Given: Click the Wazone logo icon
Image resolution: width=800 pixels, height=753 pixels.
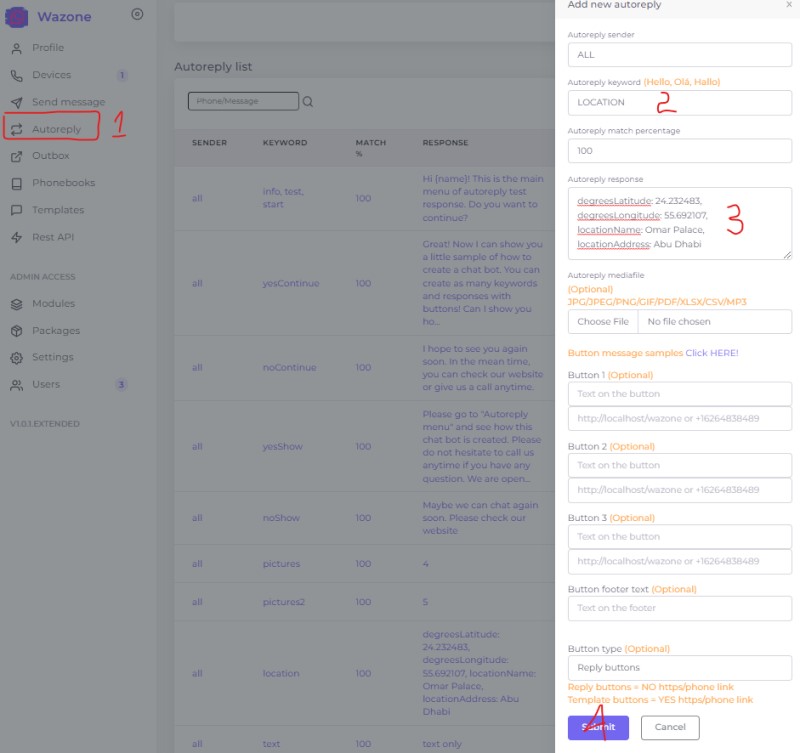Looking at the screenshot, I should [17, 16].
